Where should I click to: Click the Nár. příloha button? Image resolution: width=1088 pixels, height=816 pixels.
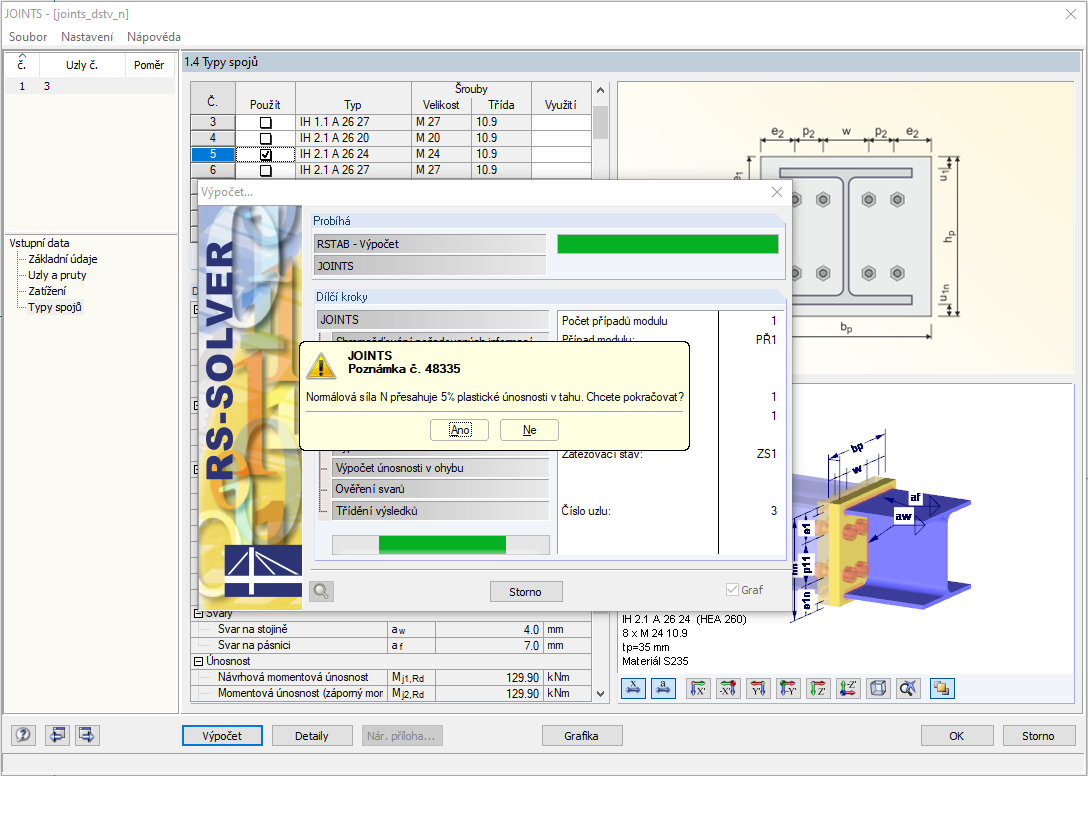pyautogui.click(x=402, y=736)
